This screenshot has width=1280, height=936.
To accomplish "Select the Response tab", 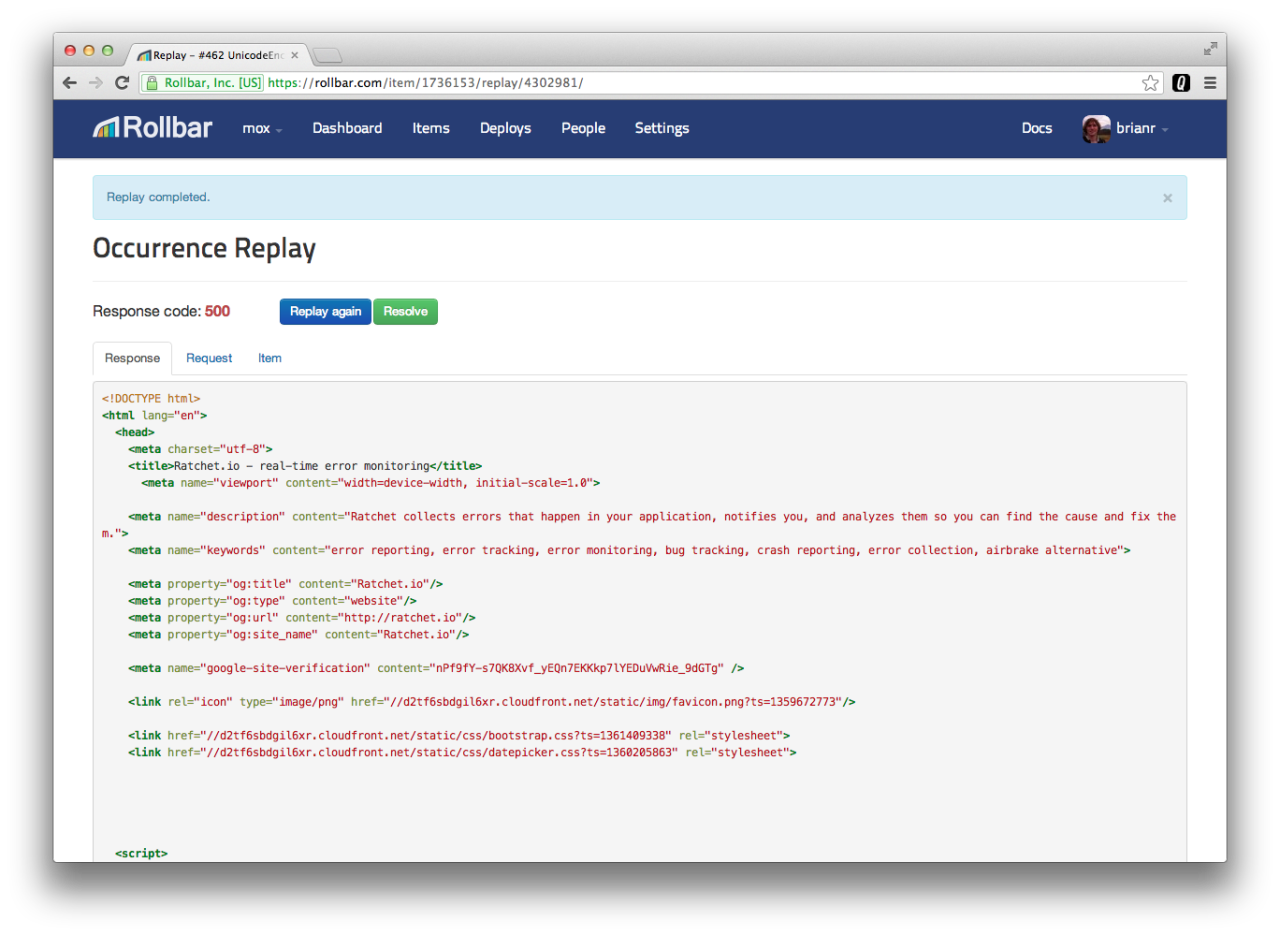I will click(132, 358).
